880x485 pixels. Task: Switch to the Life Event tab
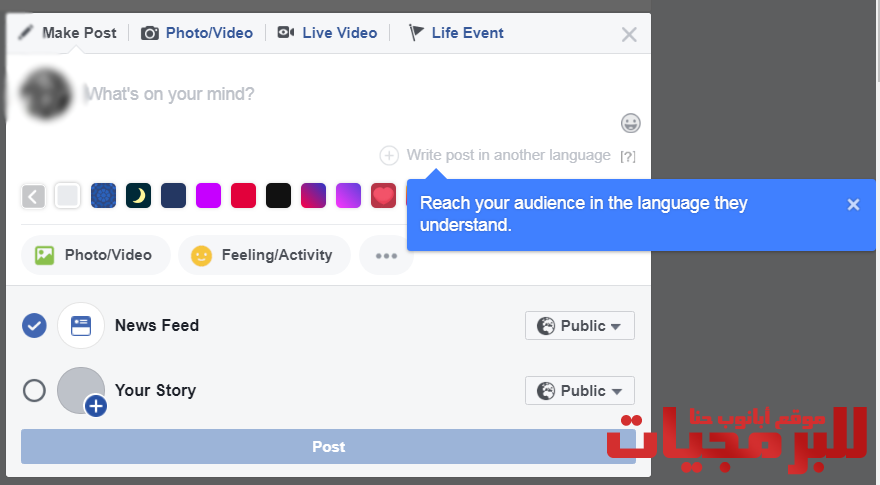tap(456, 33)
